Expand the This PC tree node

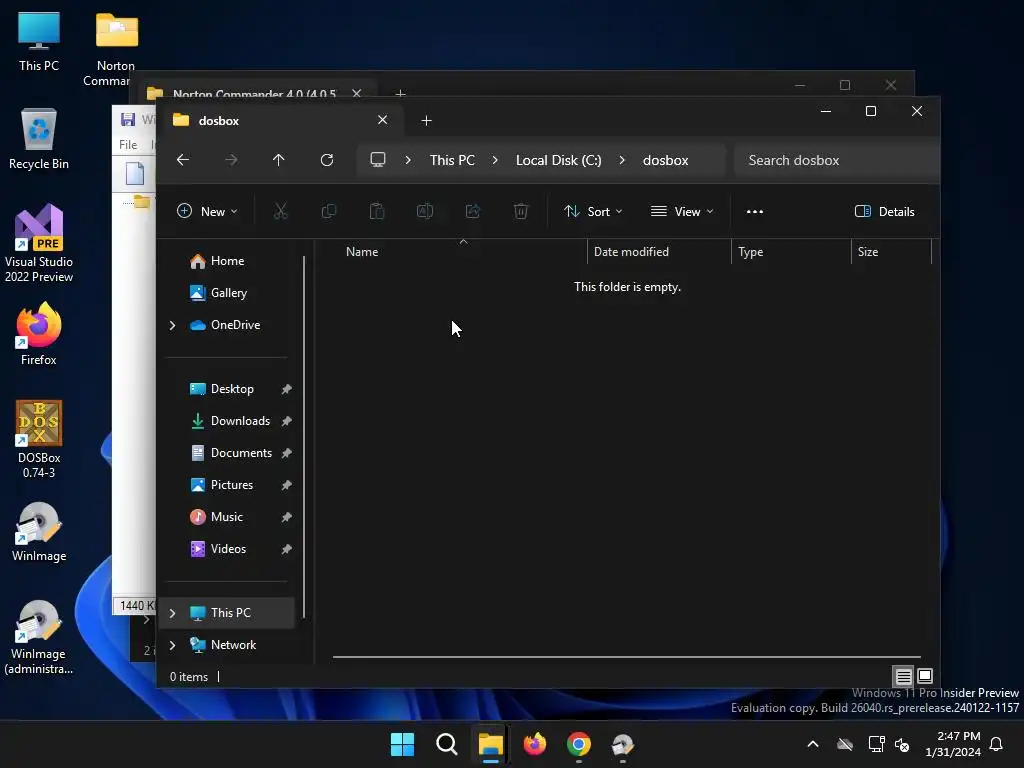tap(172, 613)
